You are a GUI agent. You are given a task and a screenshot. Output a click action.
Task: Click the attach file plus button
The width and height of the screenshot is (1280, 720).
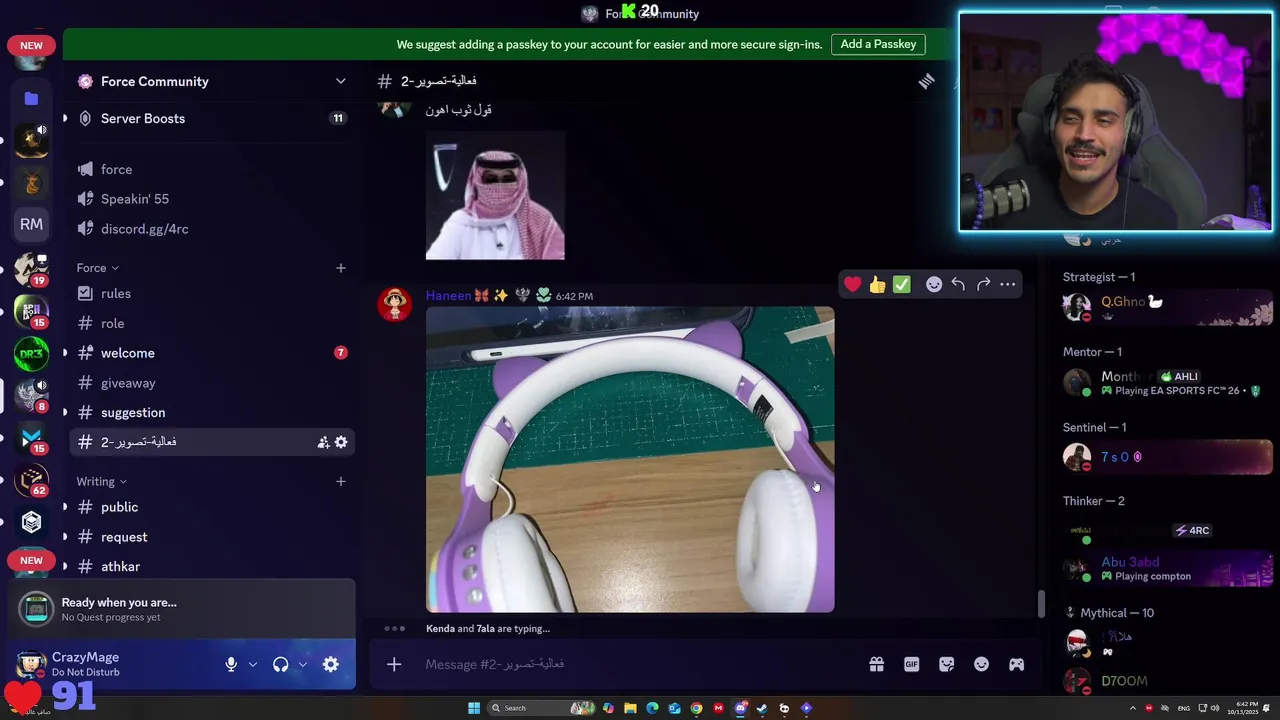(x=394, y=664)
